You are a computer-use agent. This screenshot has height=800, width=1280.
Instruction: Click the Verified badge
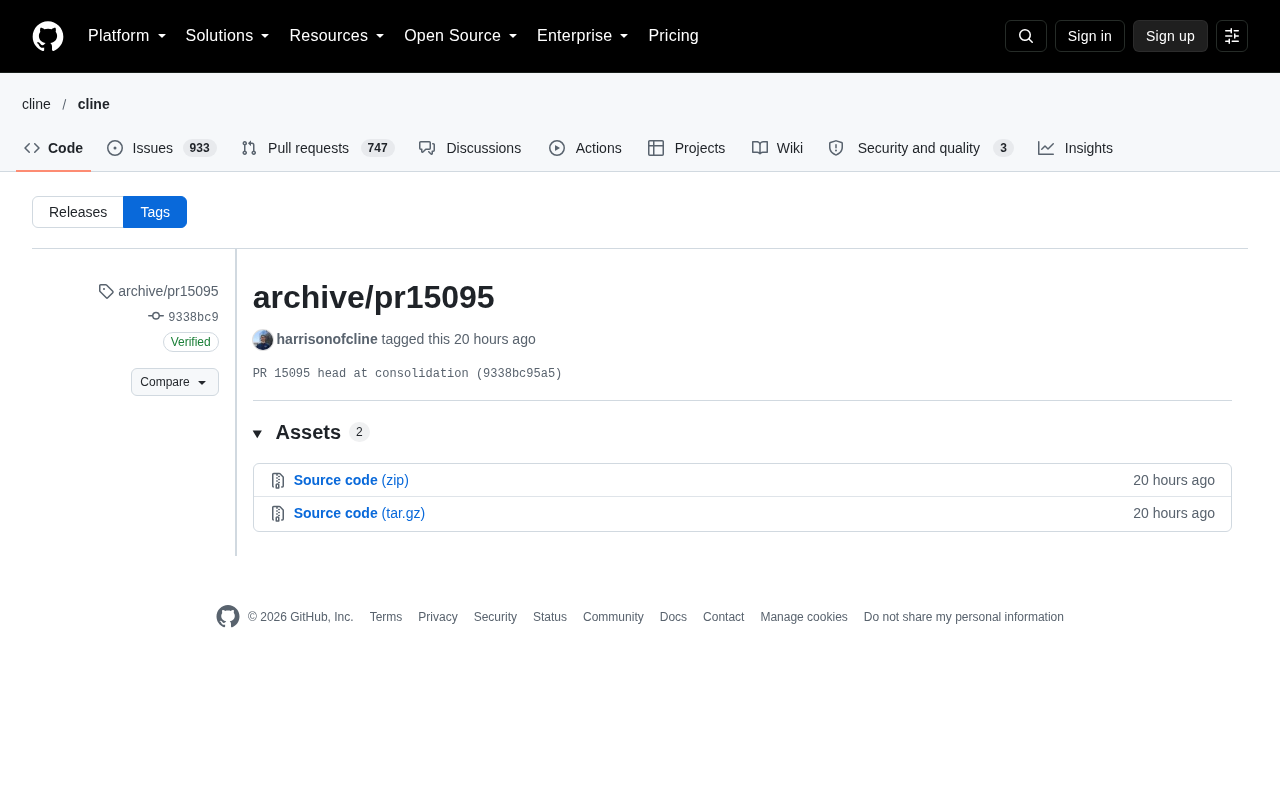click(191, 342)
